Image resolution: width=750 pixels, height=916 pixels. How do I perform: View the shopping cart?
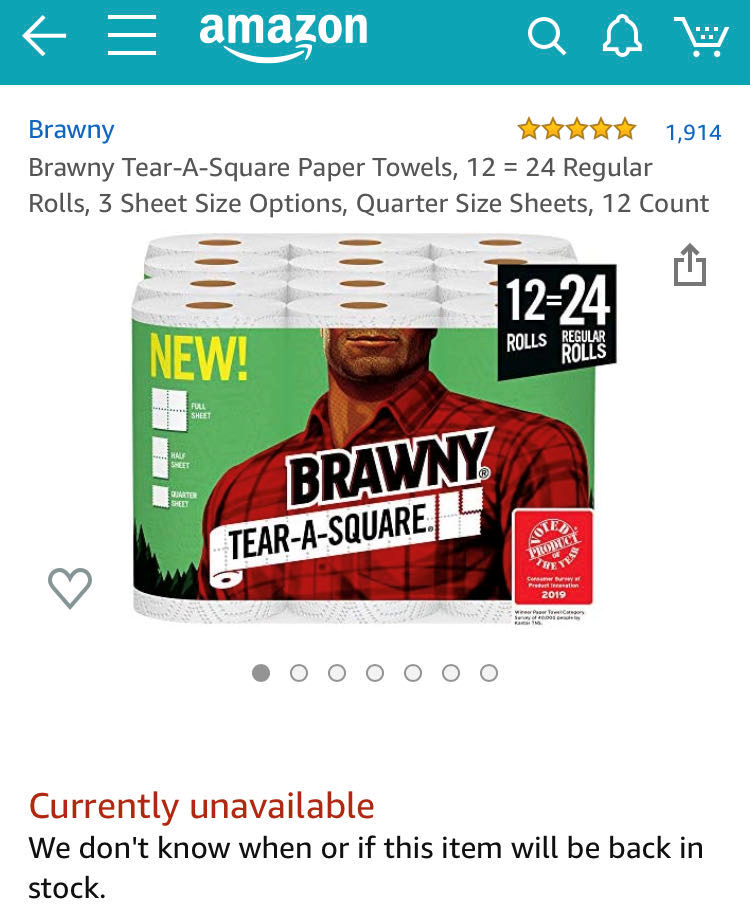click(700, 37)
